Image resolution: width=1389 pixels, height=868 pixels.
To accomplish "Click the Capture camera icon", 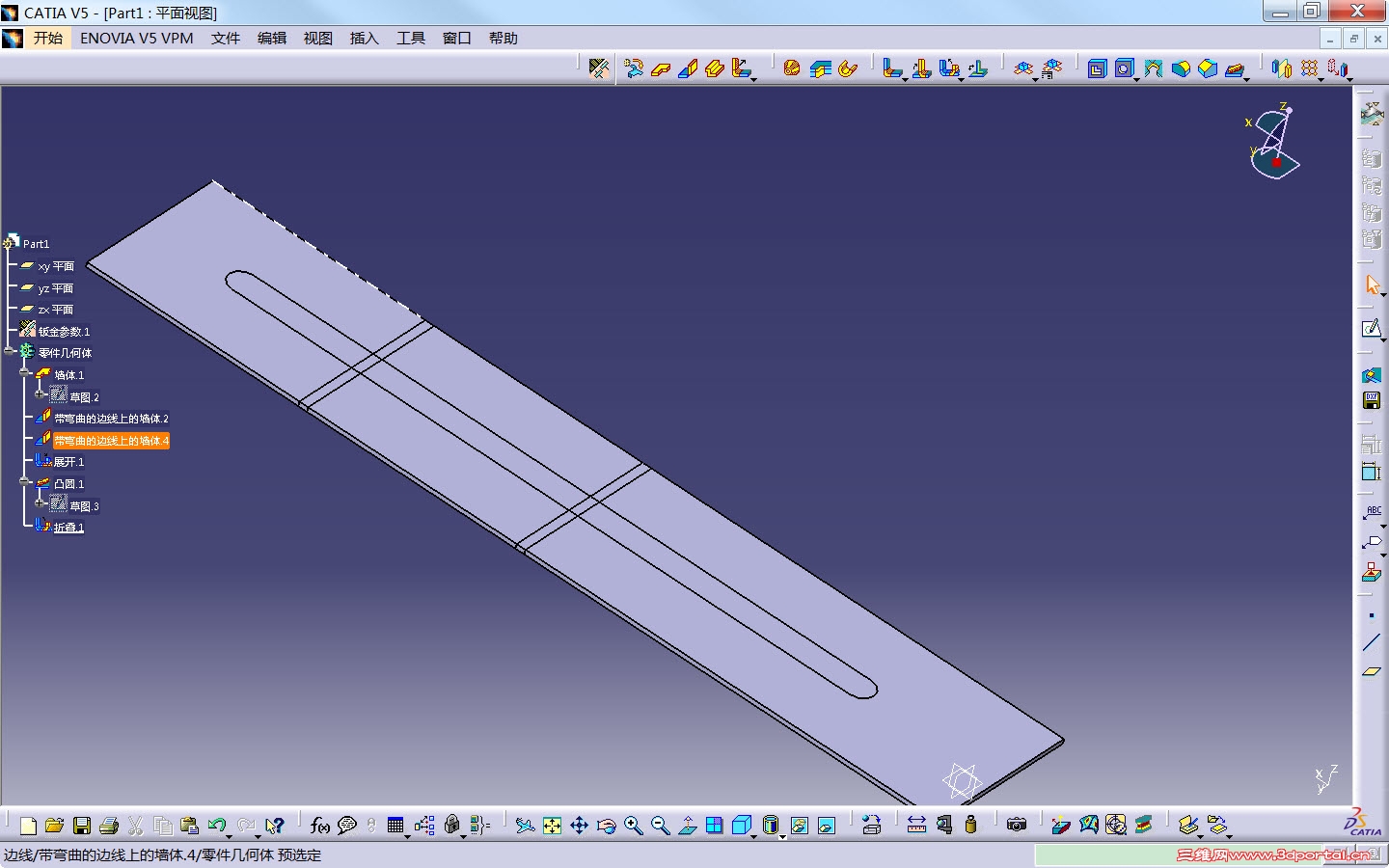I will pos(1017,825).
